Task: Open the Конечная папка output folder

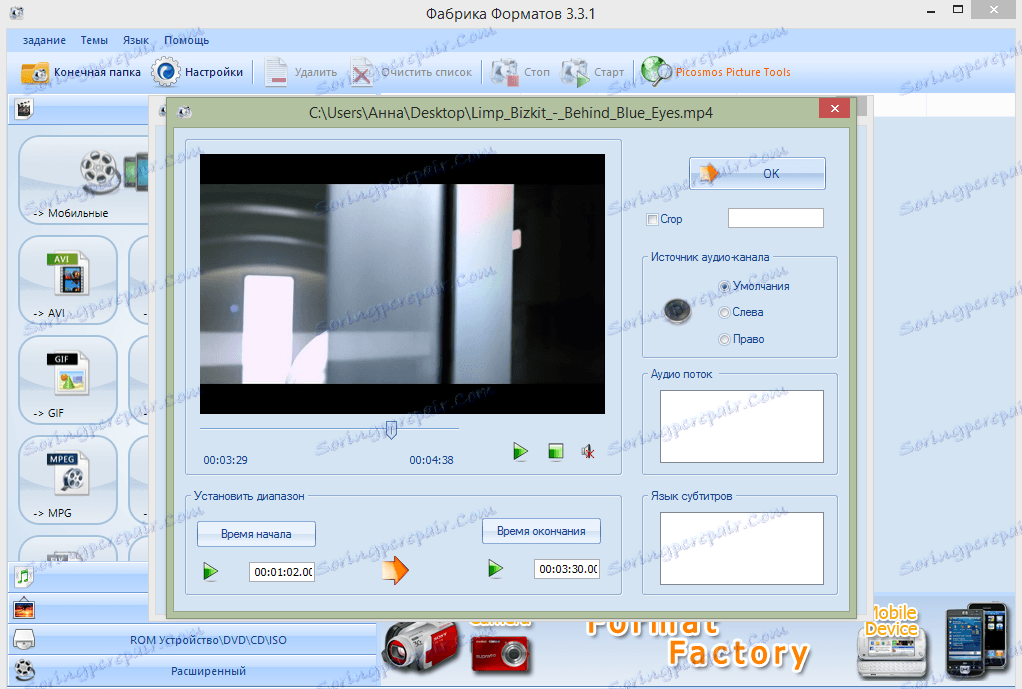Action: [81, 72]
